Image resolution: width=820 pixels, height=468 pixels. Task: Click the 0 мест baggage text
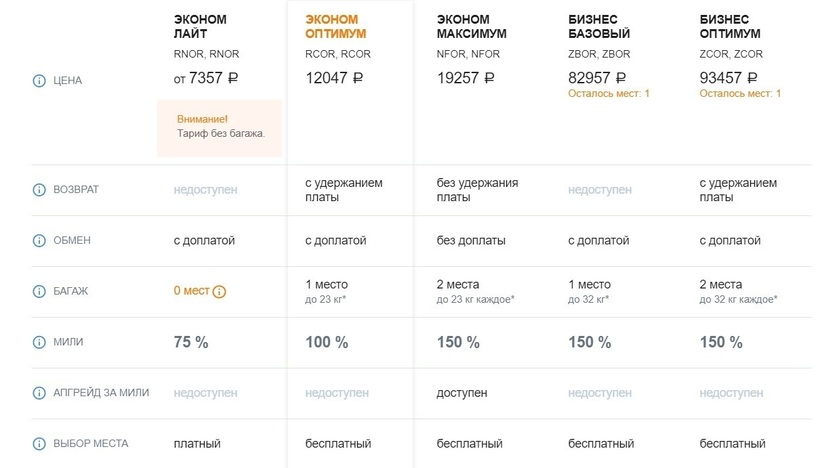(191, 291)
